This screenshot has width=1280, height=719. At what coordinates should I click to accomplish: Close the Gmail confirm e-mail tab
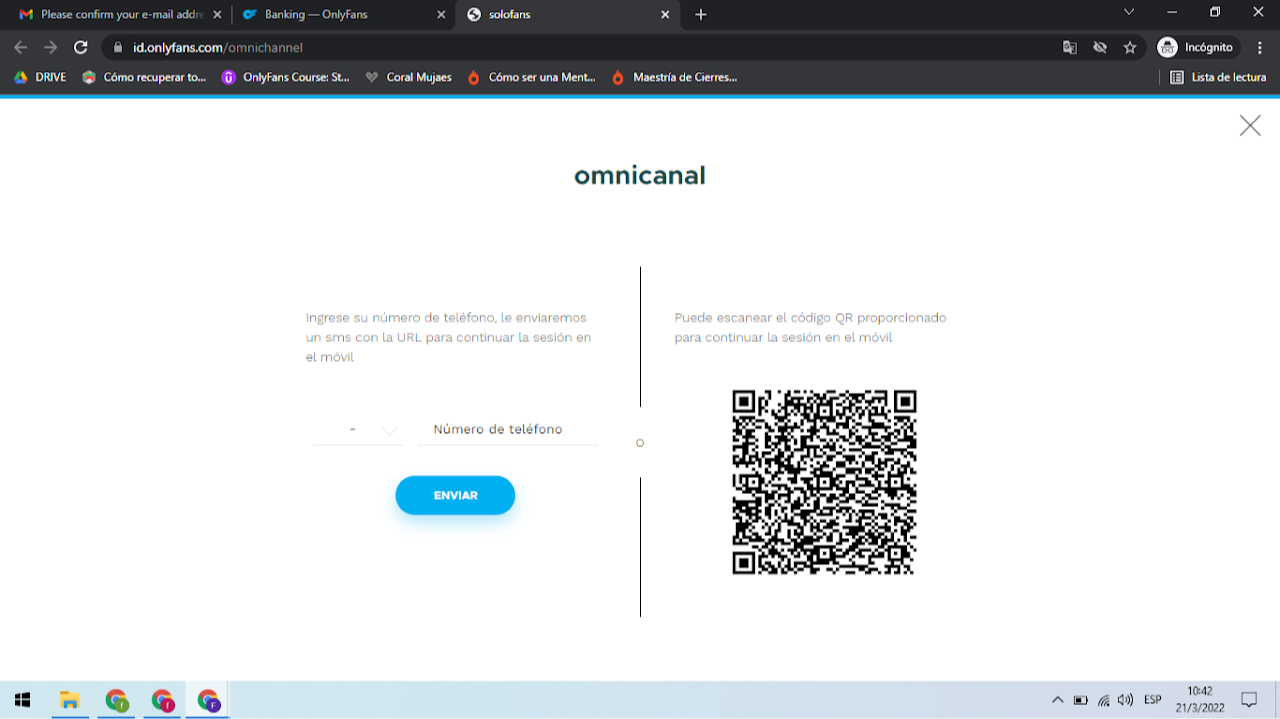coord(217,15)
